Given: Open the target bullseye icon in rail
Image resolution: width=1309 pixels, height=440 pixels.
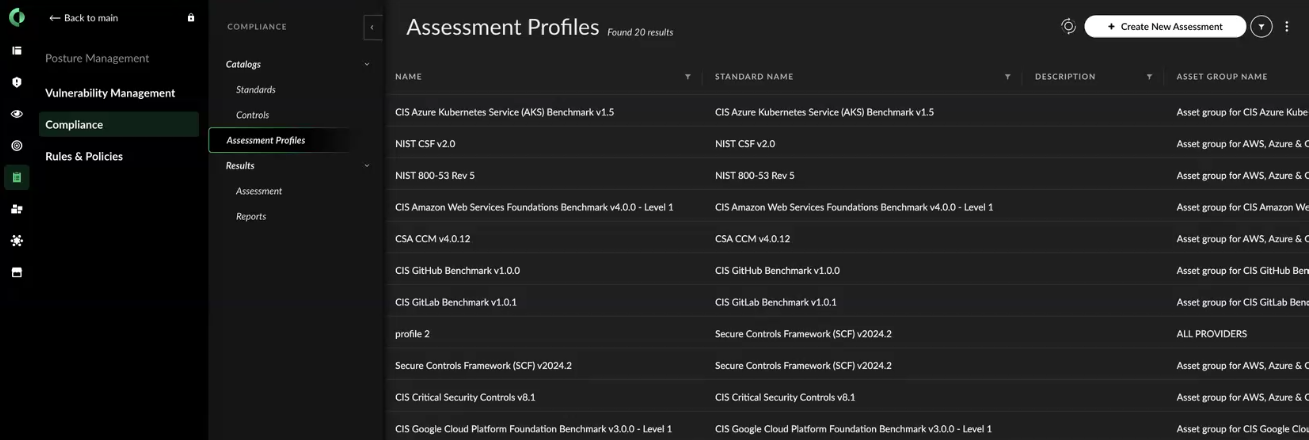Looking at the screenshot, I should pos(16,146).
